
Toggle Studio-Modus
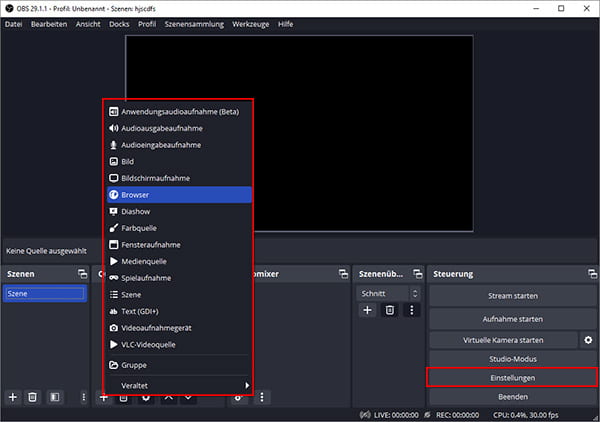coord(513,359)
